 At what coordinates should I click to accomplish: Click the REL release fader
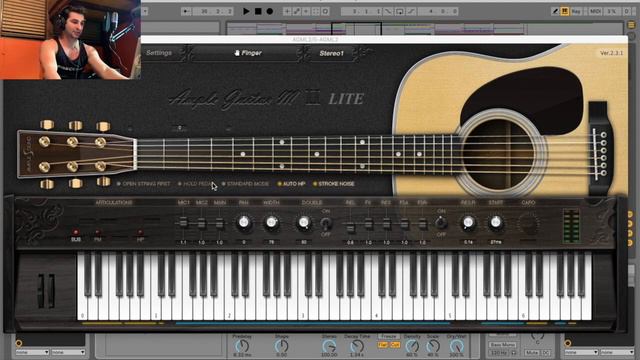[350, 227]
